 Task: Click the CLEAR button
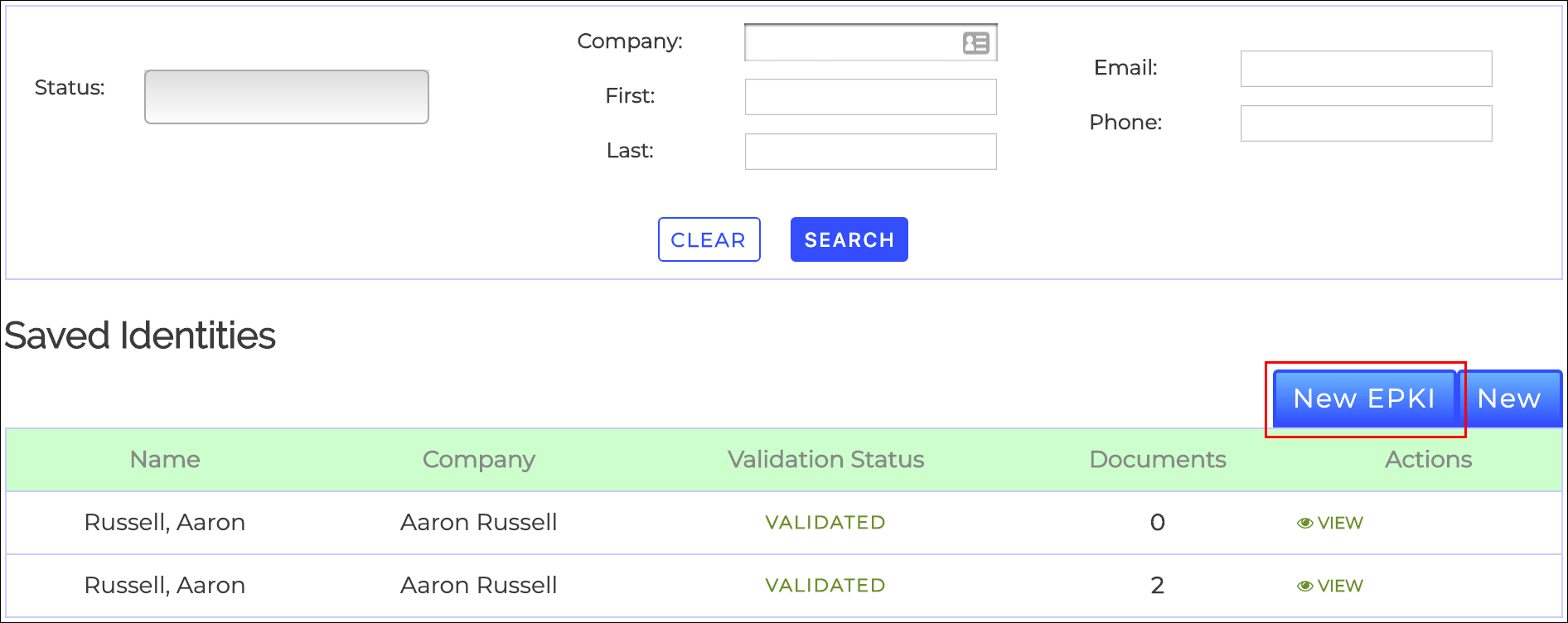tap(709, 239)
